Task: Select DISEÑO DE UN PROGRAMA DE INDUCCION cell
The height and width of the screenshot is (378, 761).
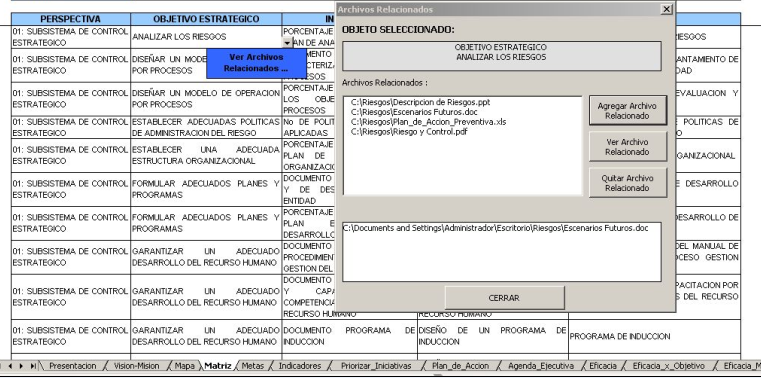Action: pos(493,336)
